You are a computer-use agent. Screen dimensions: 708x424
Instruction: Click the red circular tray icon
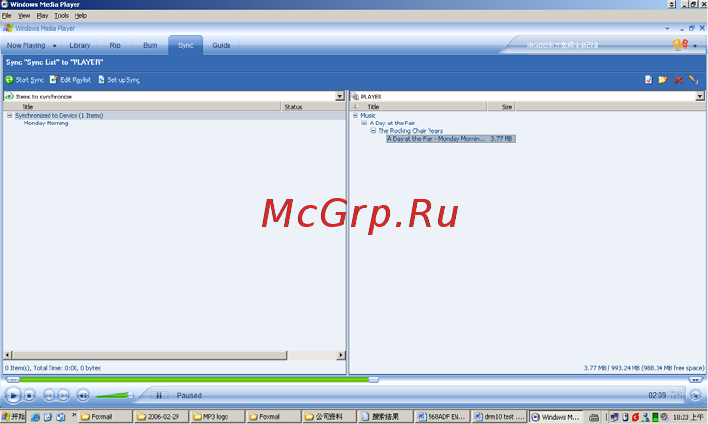635,417
